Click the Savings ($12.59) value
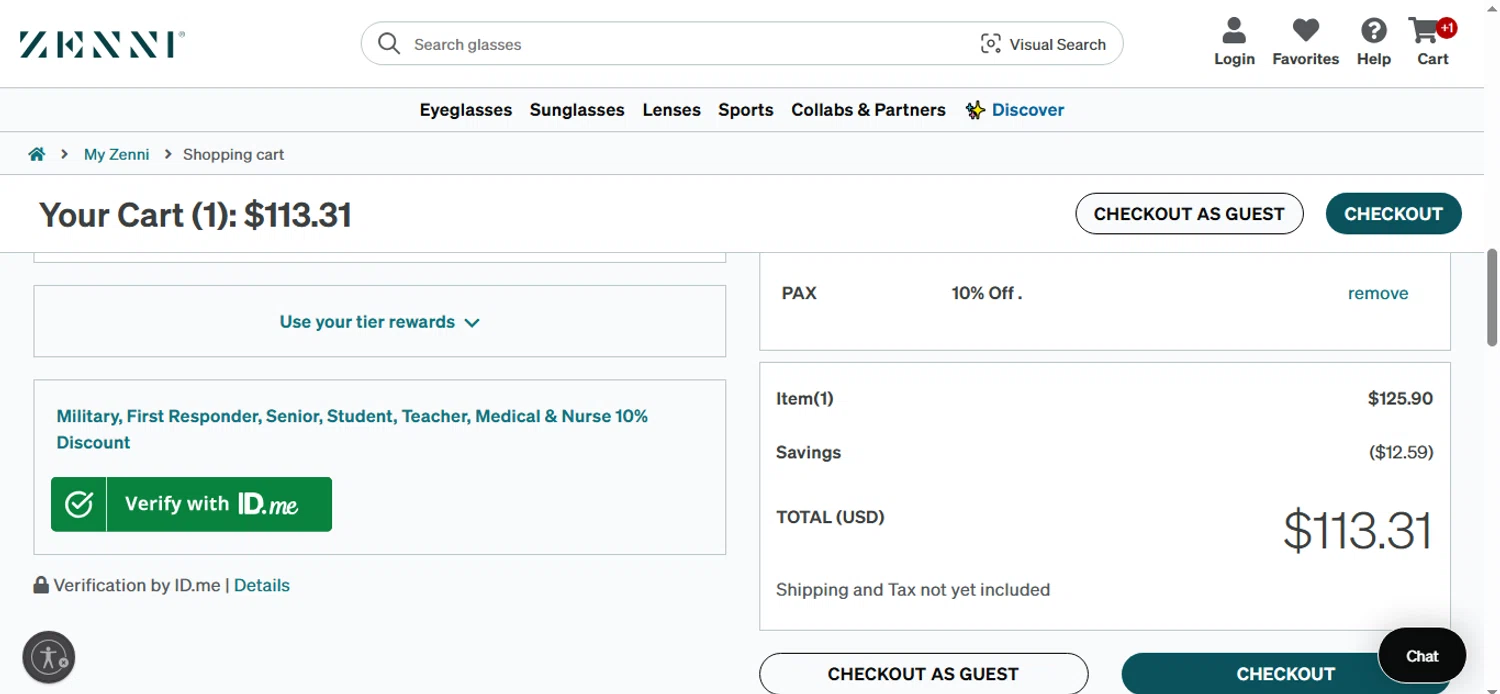The height and width of the screenshot is (694, 1500). (x=1401, y=452)
